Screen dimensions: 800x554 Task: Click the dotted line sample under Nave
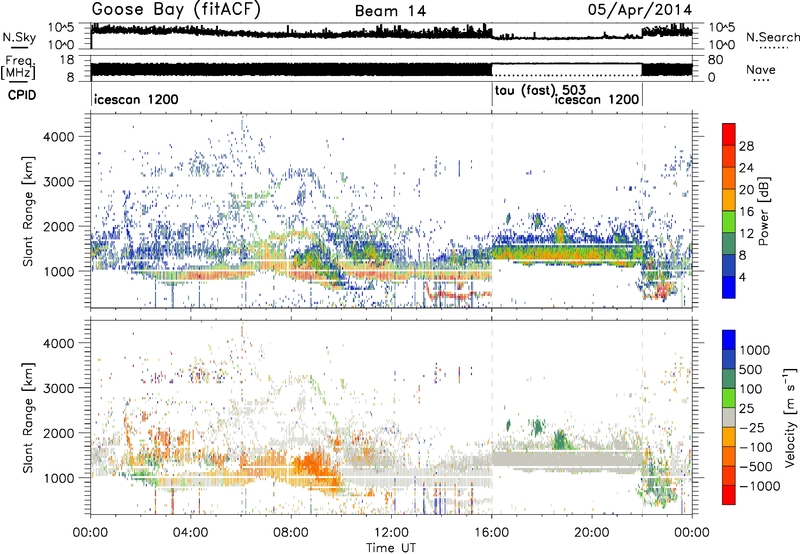(761, 80)
